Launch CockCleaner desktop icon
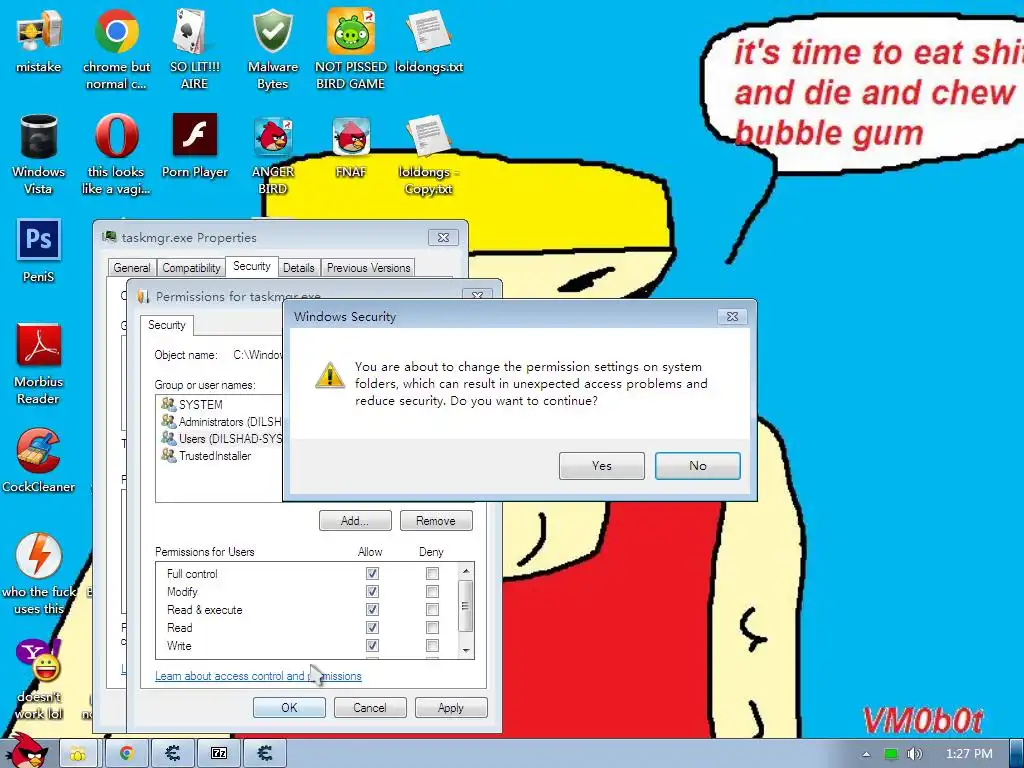1024x768 pixels. pos(39,460)
